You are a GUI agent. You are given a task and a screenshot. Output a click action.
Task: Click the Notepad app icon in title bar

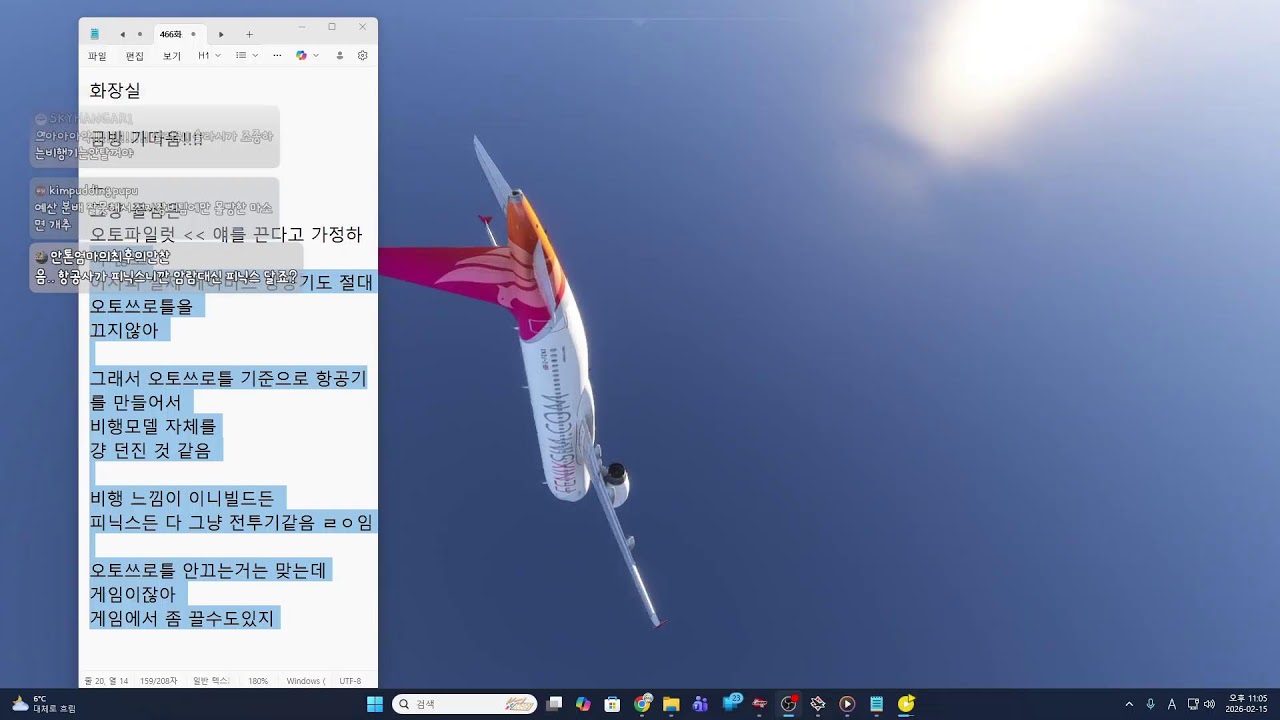click(x=94, y=34)
